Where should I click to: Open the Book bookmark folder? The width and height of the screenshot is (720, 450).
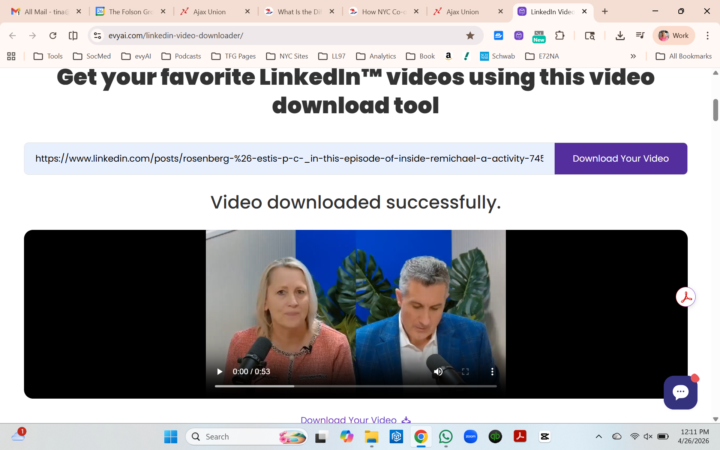(420, 56)
